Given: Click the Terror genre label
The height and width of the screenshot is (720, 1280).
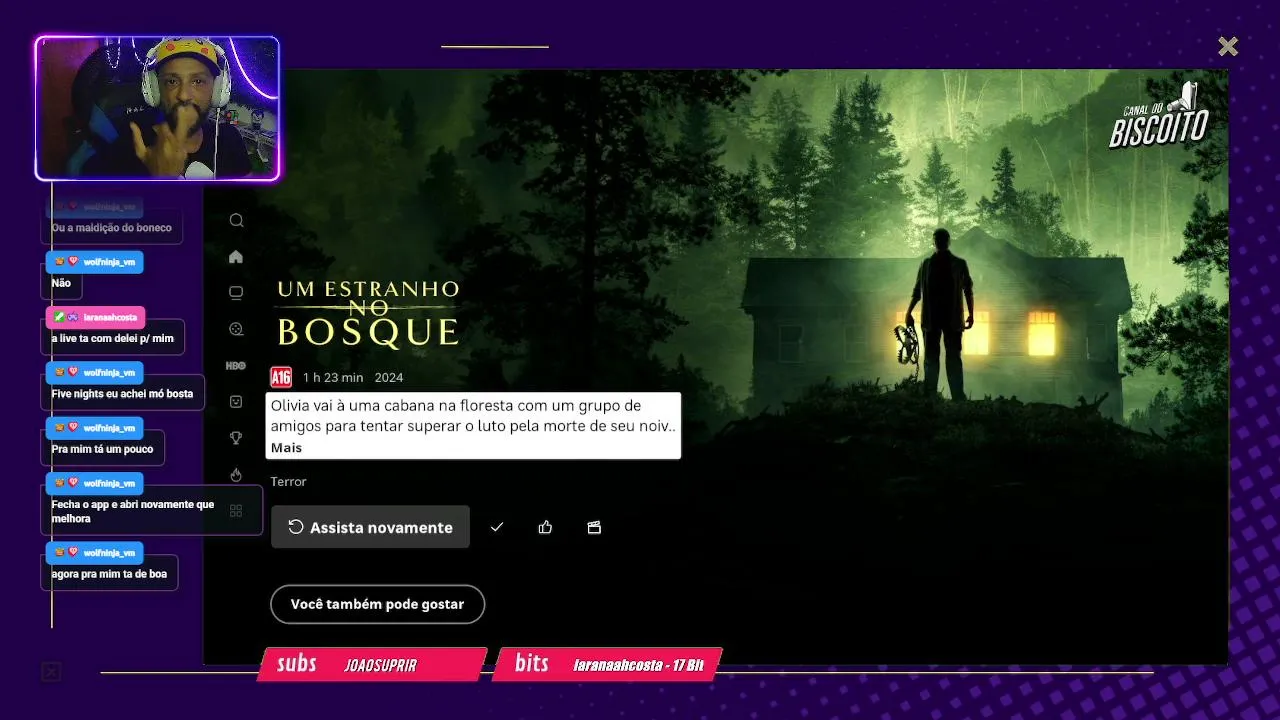Looking at the screenshot, I should [288, 481].
